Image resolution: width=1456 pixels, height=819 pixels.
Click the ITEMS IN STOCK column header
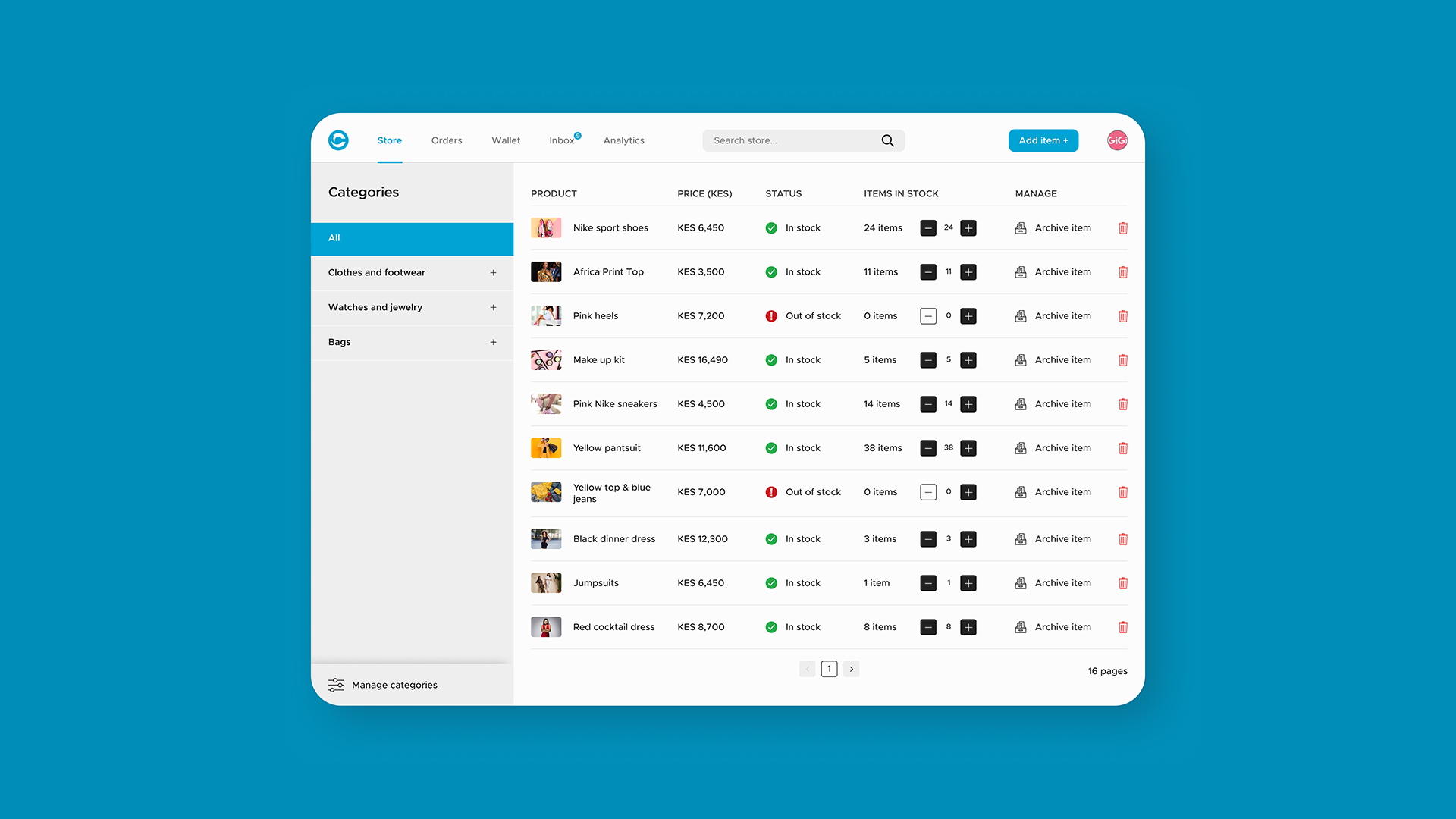[901, 194]
